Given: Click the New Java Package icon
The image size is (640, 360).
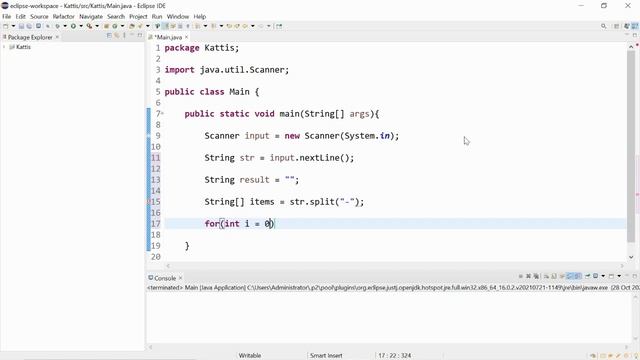Looking at the screenshot, I should [106, 26].
